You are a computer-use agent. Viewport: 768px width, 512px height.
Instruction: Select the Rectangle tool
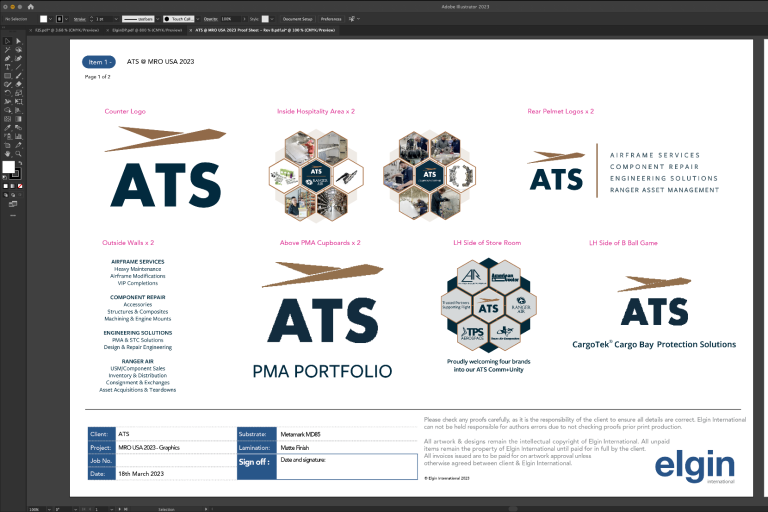click(x=7, y=75)
